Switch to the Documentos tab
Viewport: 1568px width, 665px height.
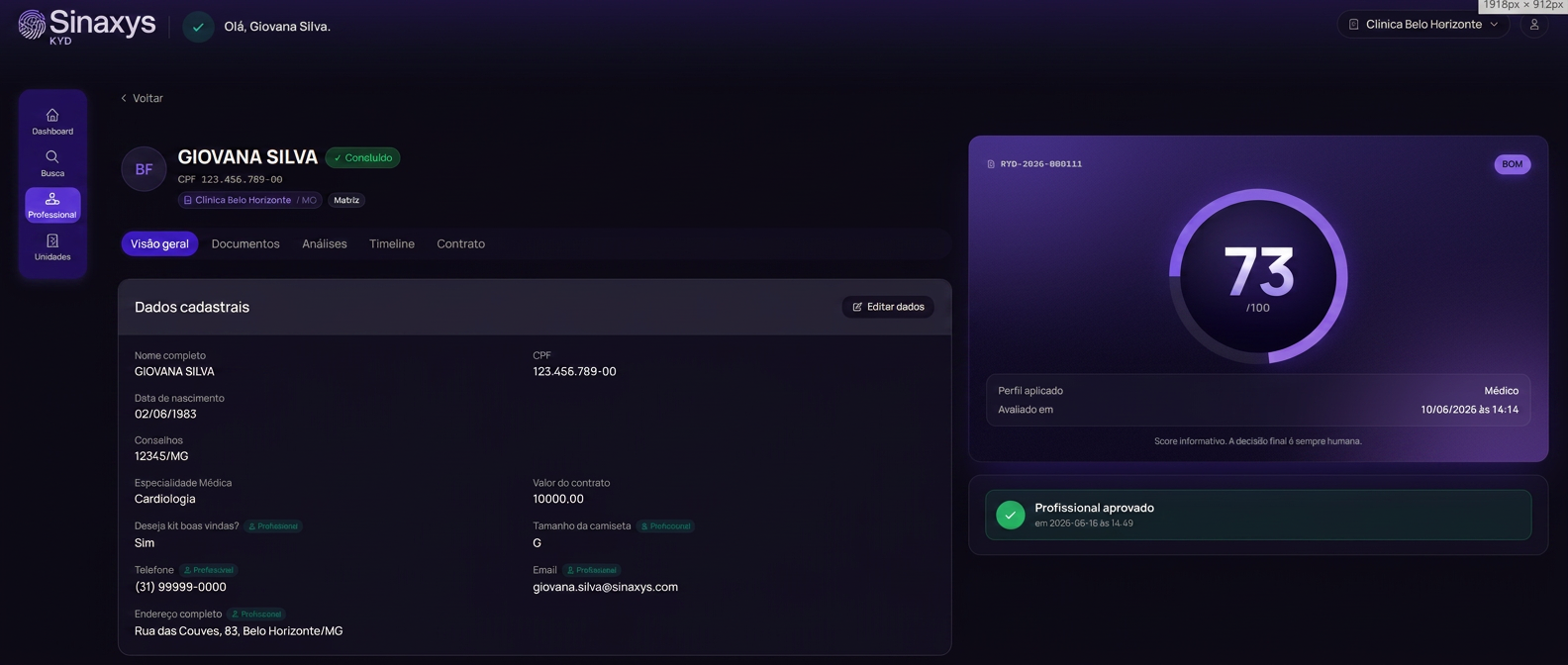[245, 243]
